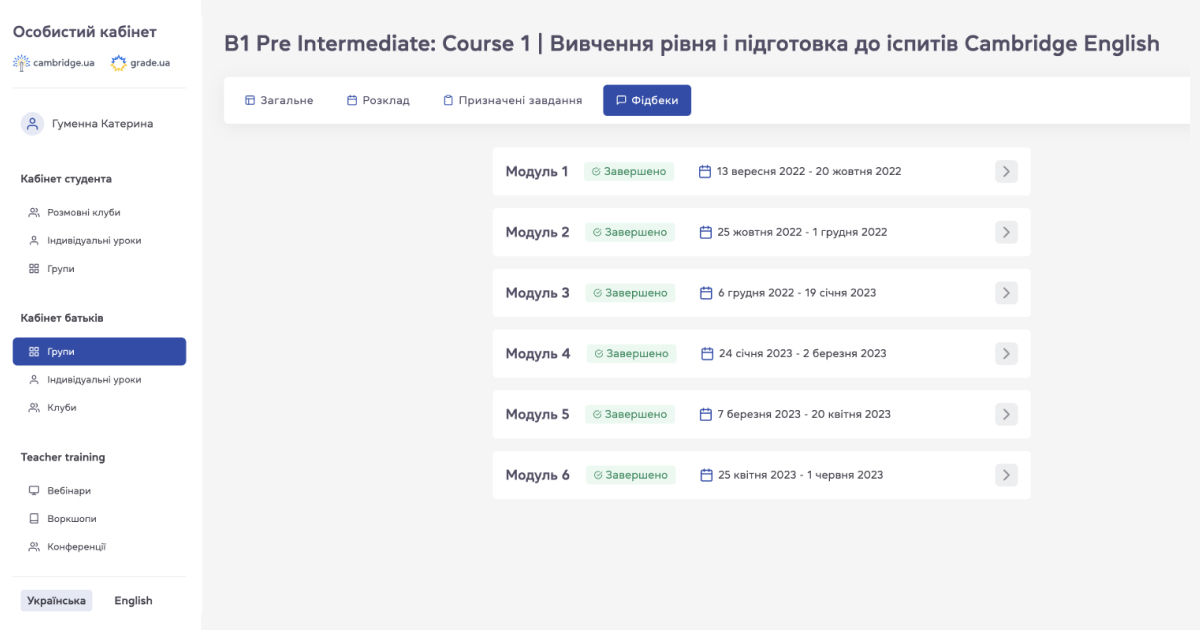Click the Завершено badge of Модуль 6
This screenshot has width=1200, height=630.
[631, 475]
